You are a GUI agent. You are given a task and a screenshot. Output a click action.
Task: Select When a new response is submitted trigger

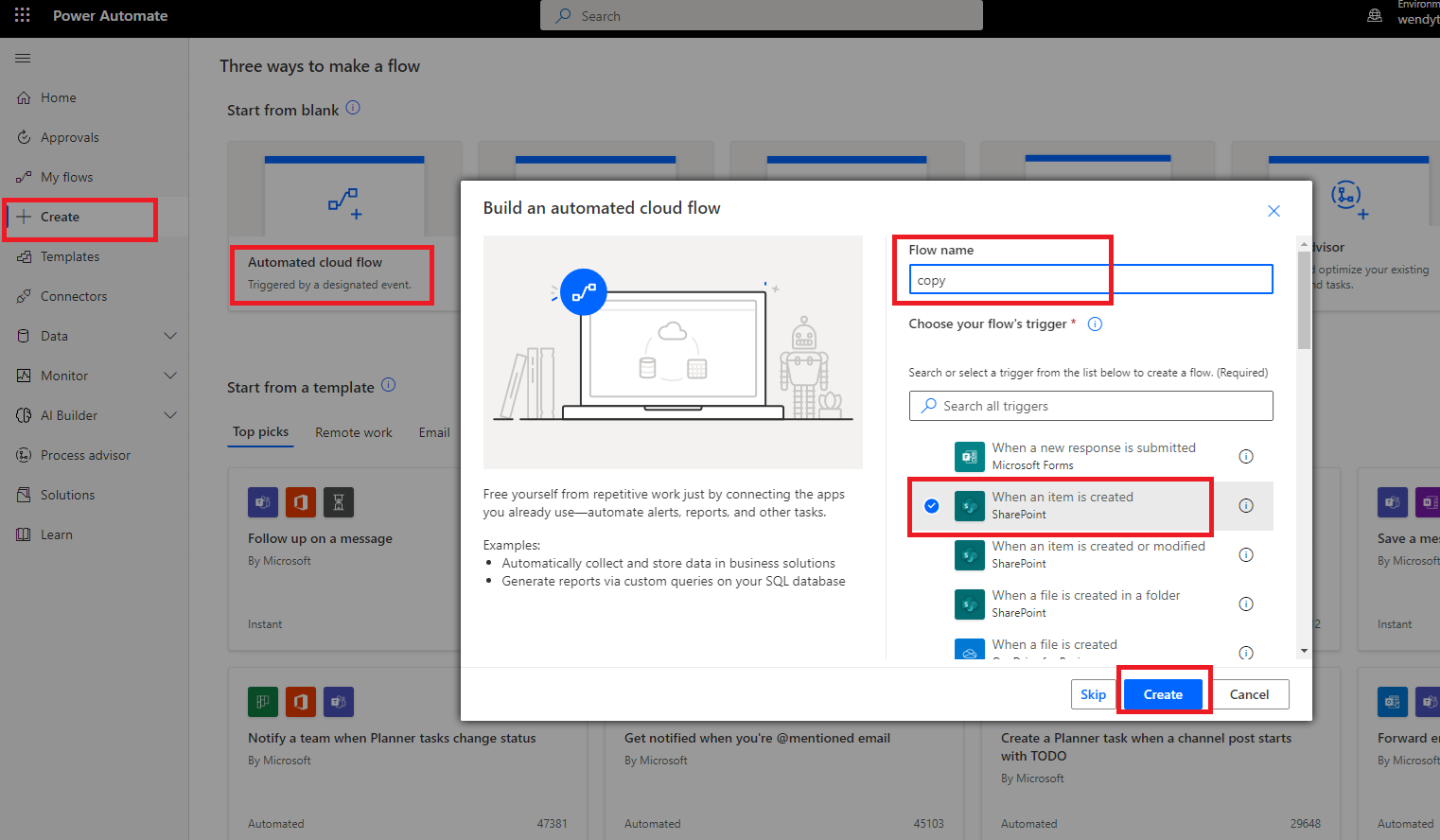click(1091, 456)
